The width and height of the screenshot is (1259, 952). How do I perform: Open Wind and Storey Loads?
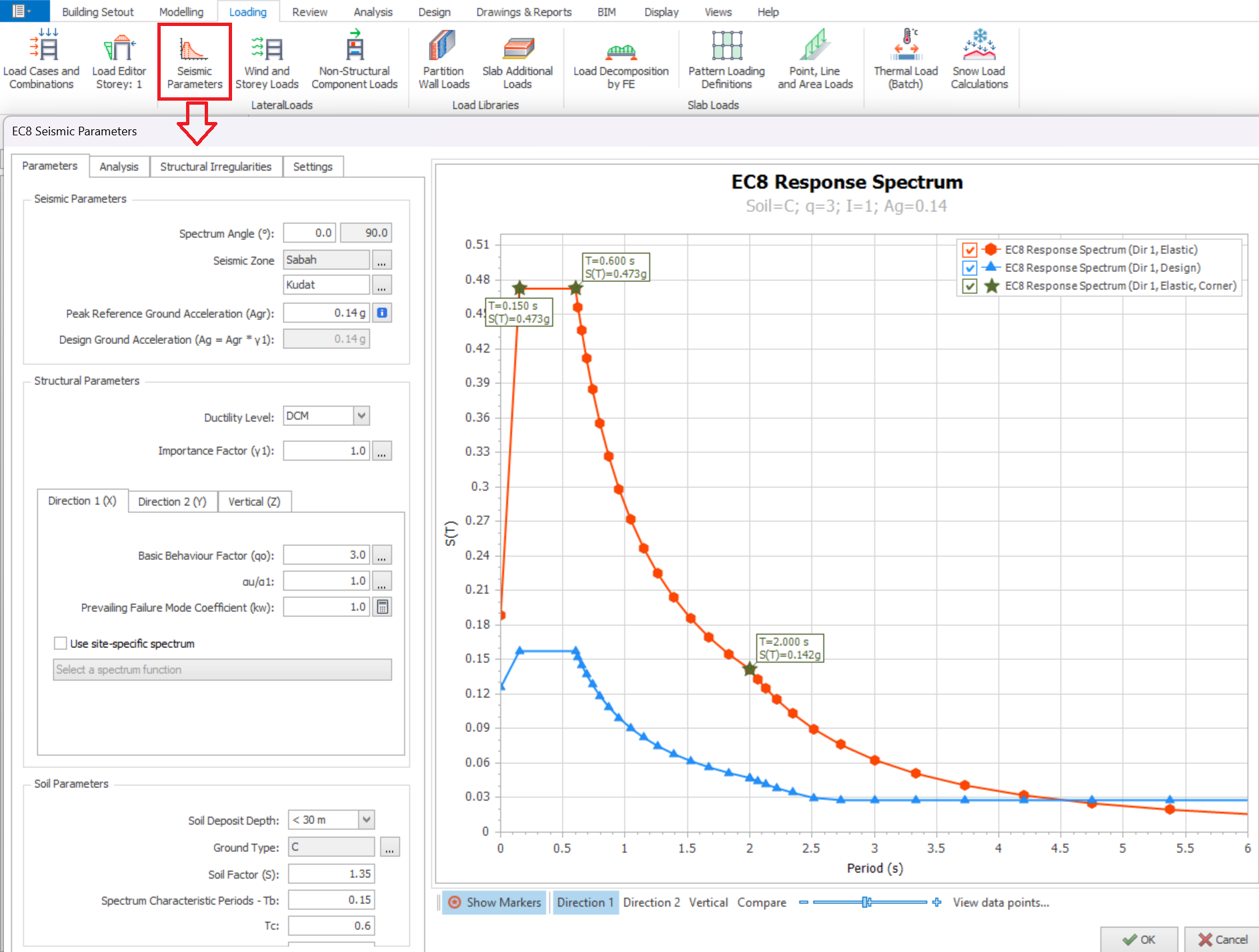(267, 60)
